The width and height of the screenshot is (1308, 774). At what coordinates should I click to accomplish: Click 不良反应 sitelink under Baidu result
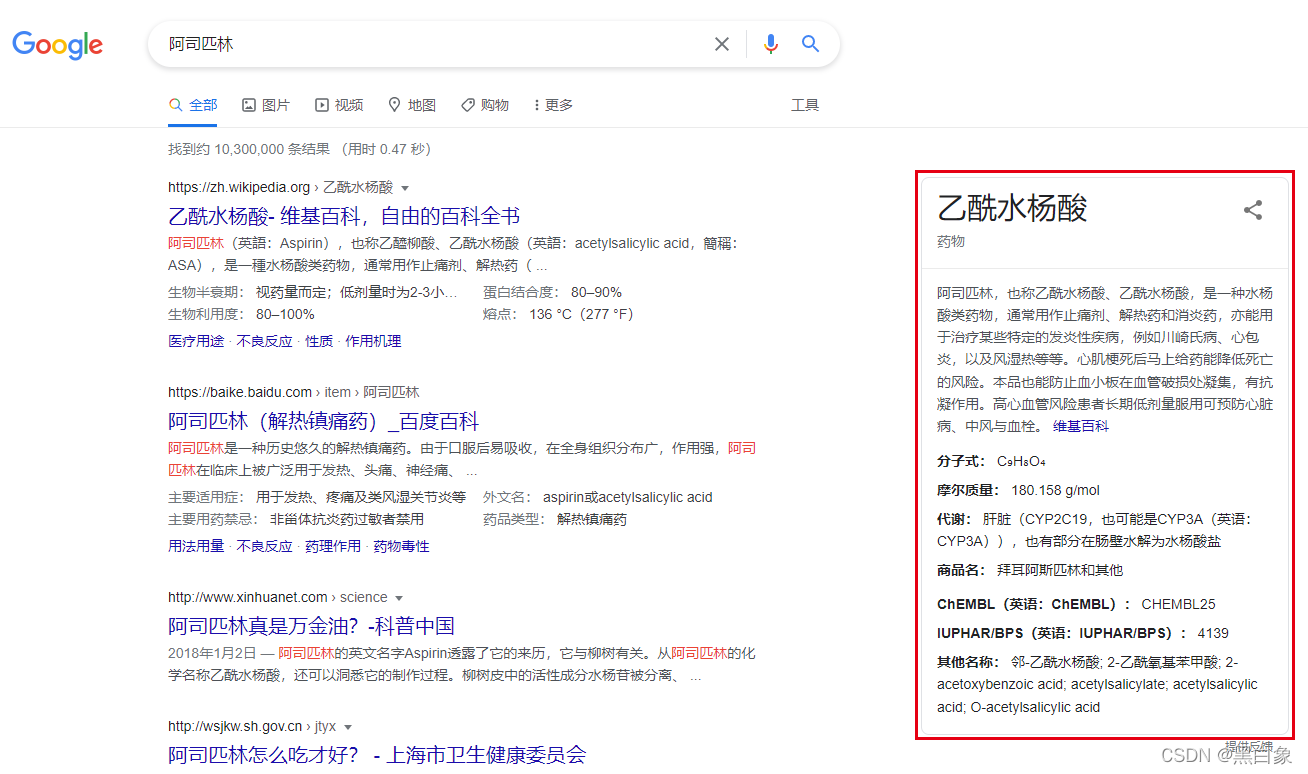pos(265,546)
